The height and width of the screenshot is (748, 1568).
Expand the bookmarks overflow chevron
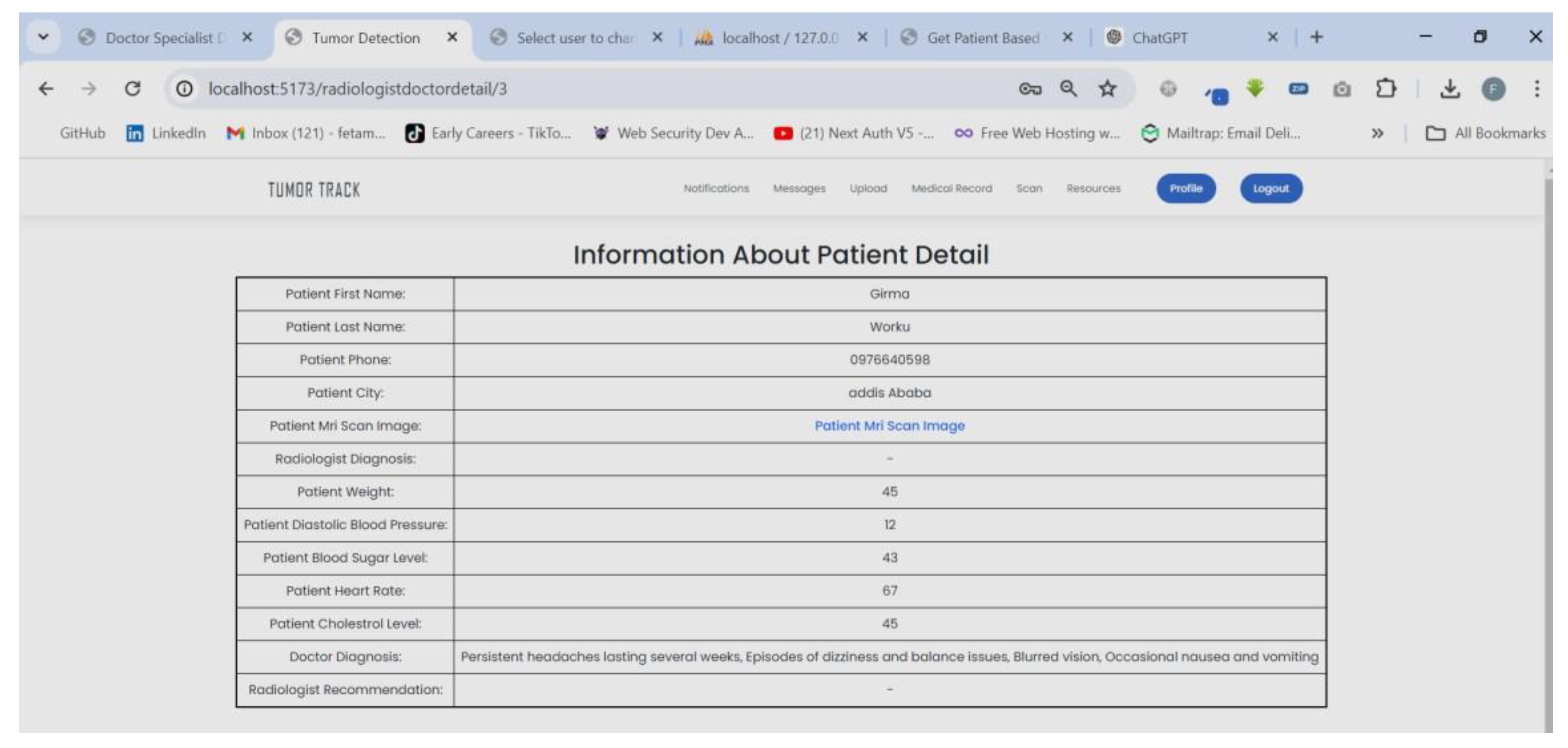click(1377, 133)
